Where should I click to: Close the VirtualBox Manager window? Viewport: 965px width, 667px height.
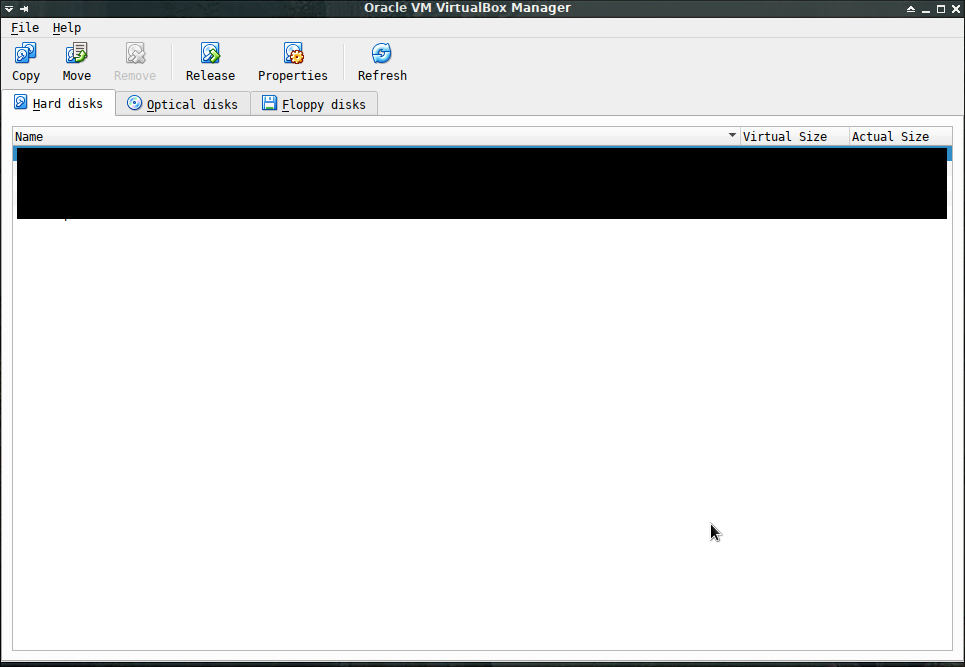(x=956, y=9)
